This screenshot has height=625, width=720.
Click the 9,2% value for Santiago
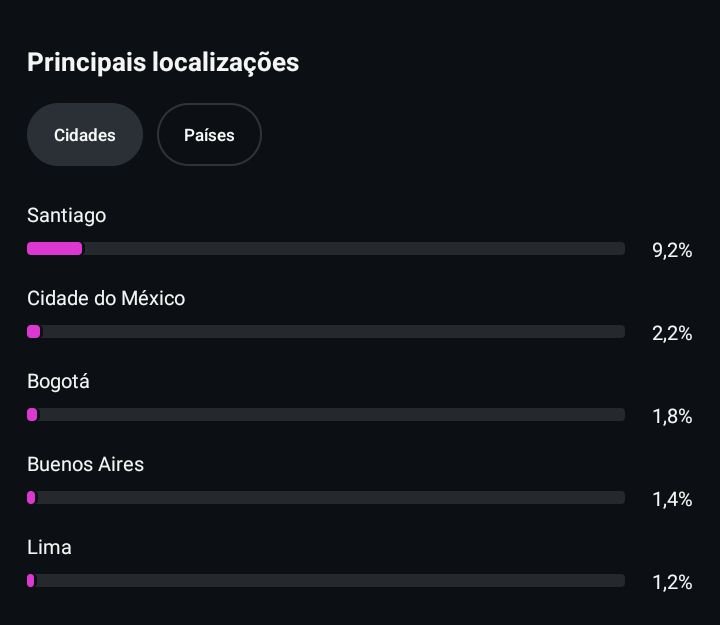point(672,250)
